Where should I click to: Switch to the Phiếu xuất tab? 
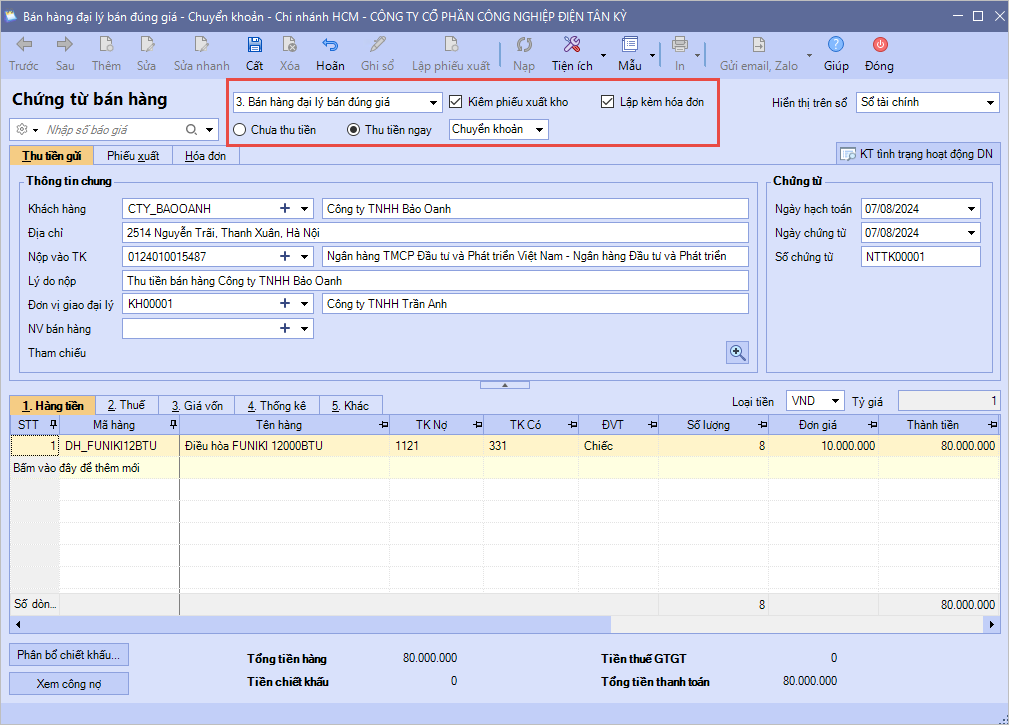(133, 156)
